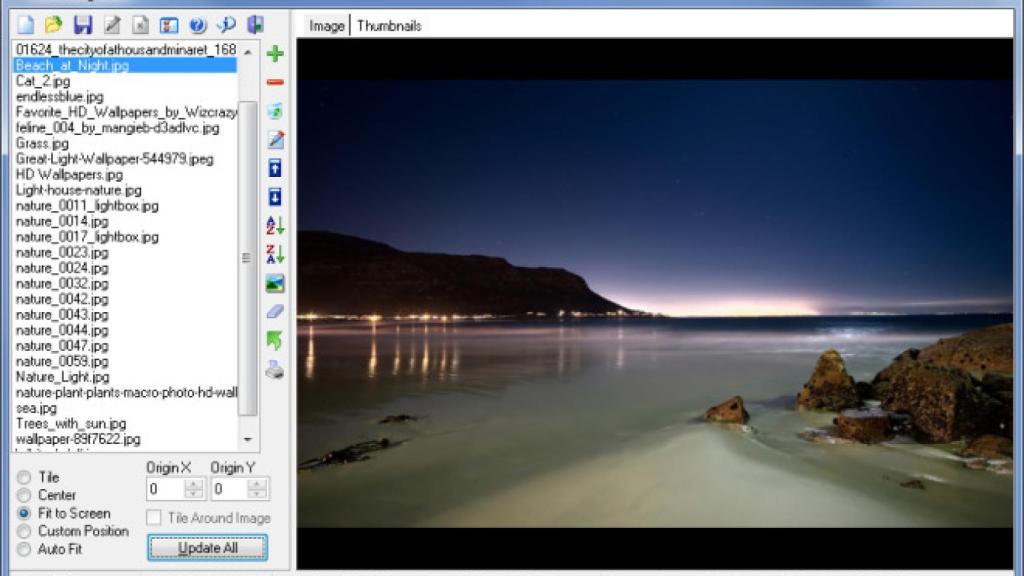Choose the Auto Fit radio option

[x=24, y=549]
